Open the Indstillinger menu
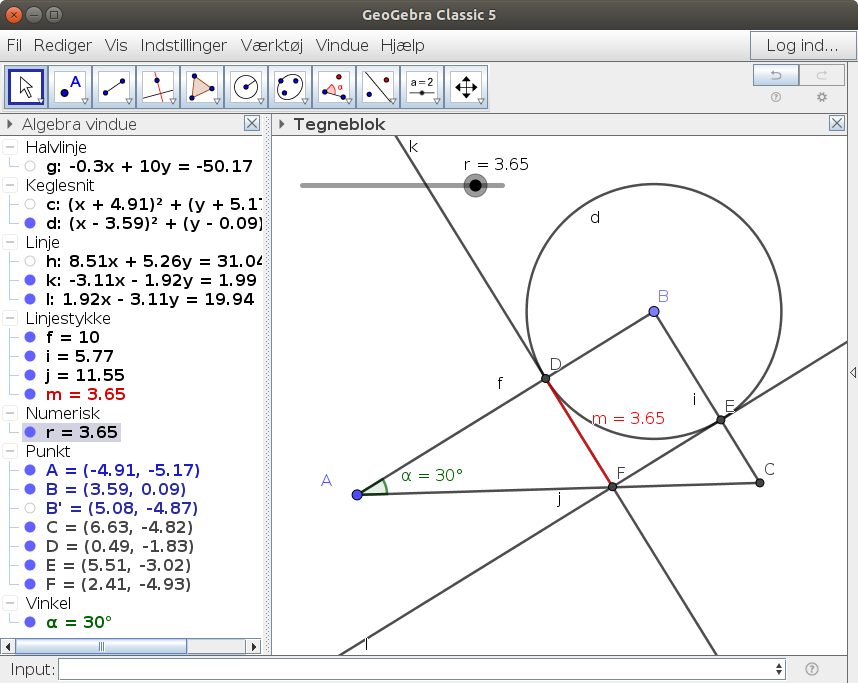 [x=183, y=45]
